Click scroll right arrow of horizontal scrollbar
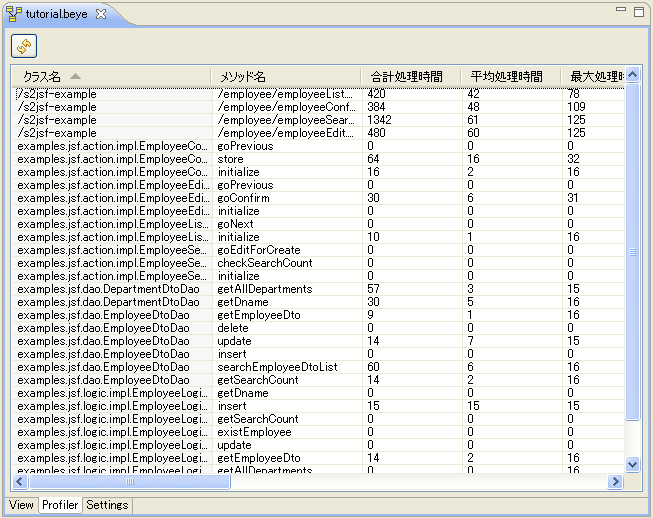The height and width of the screenshot is (518, 653). pos(616,482)
